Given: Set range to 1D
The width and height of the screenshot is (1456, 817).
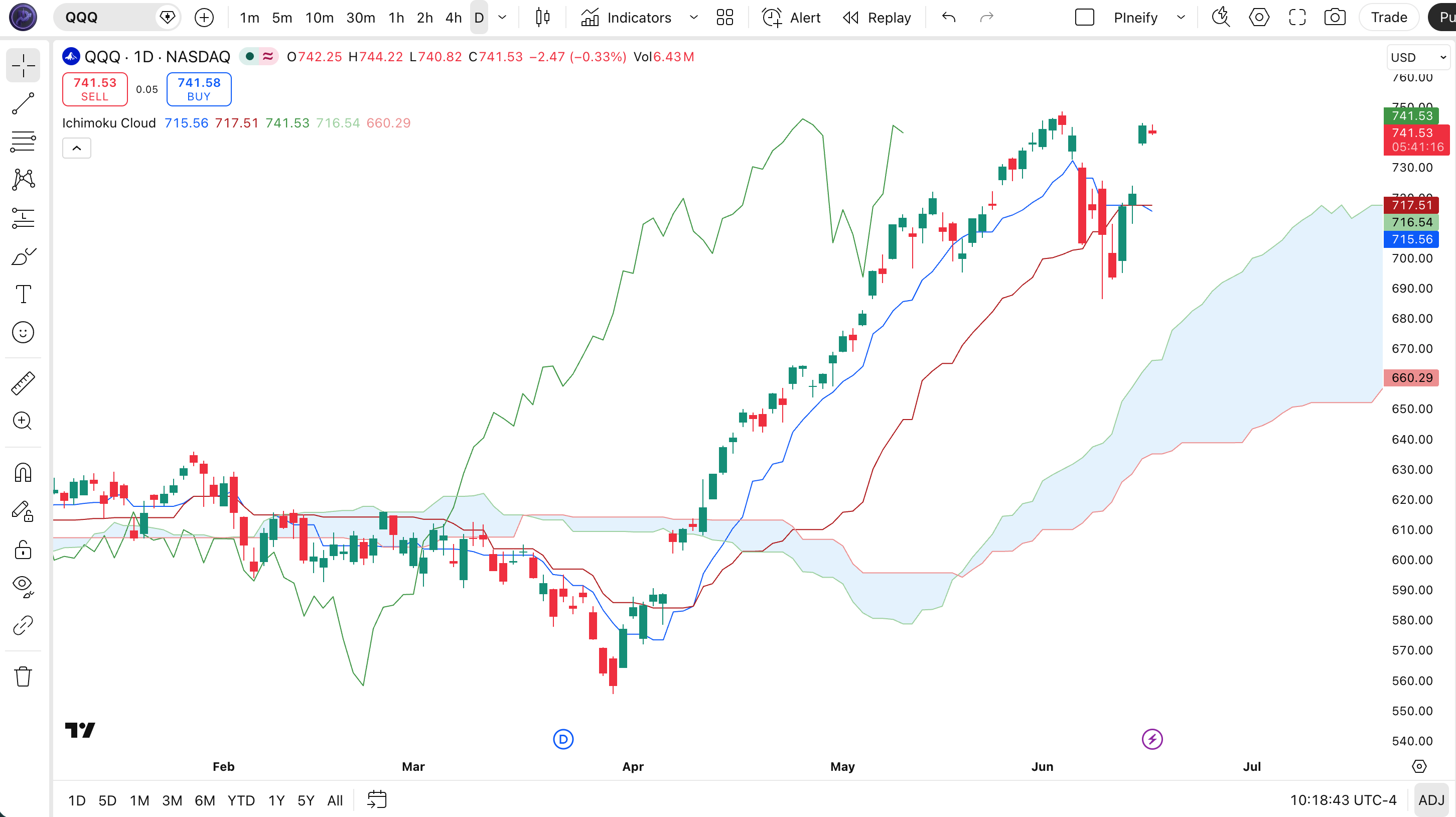Looking at the screenshot, I should click(77, 800).
